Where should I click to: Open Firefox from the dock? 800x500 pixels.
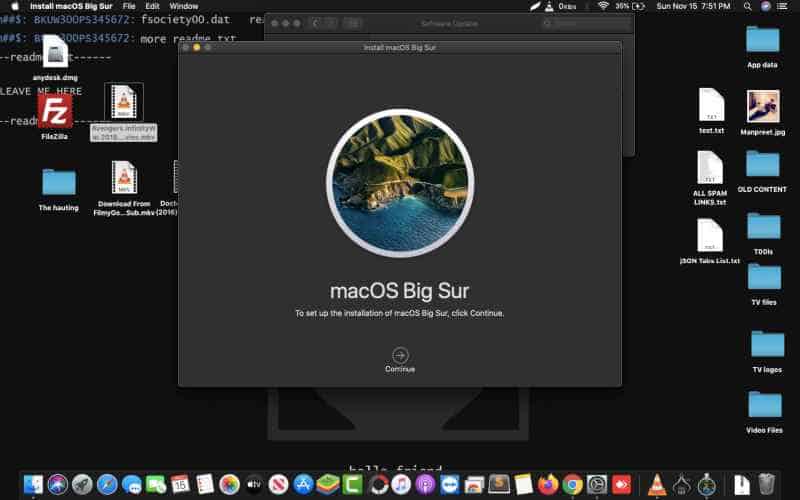[548, 484]
